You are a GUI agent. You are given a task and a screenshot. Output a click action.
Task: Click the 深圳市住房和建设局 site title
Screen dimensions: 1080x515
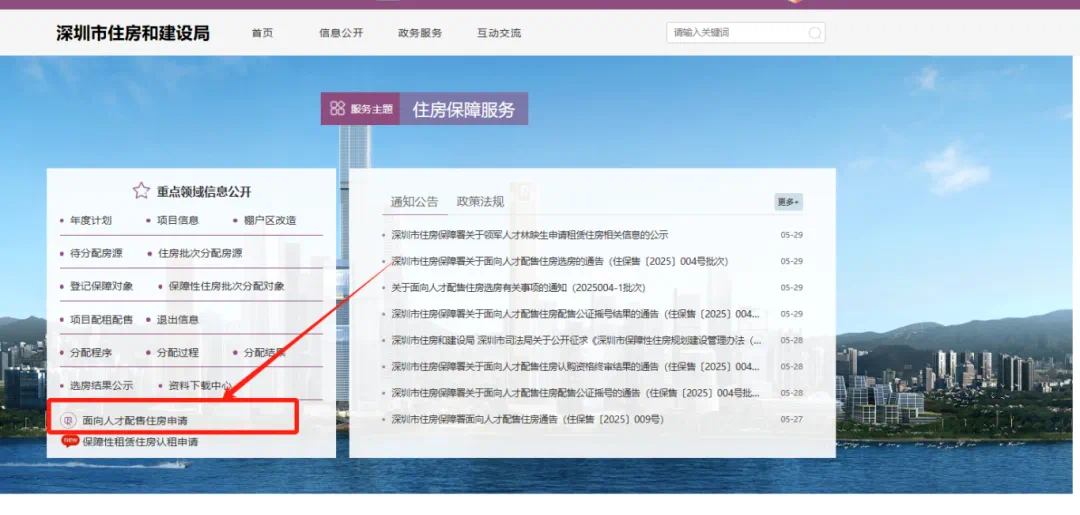point(133,33)
